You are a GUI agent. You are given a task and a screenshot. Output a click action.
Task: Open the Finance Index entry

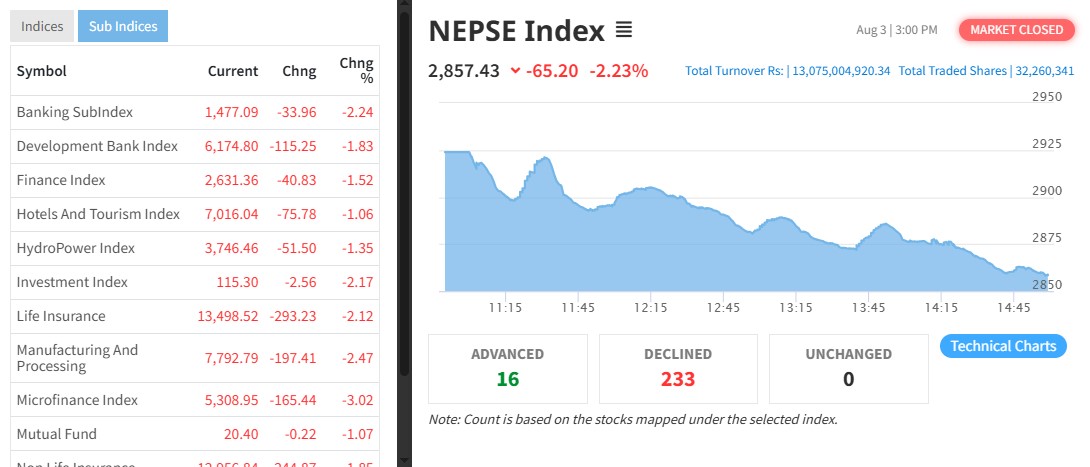point(61,180)
